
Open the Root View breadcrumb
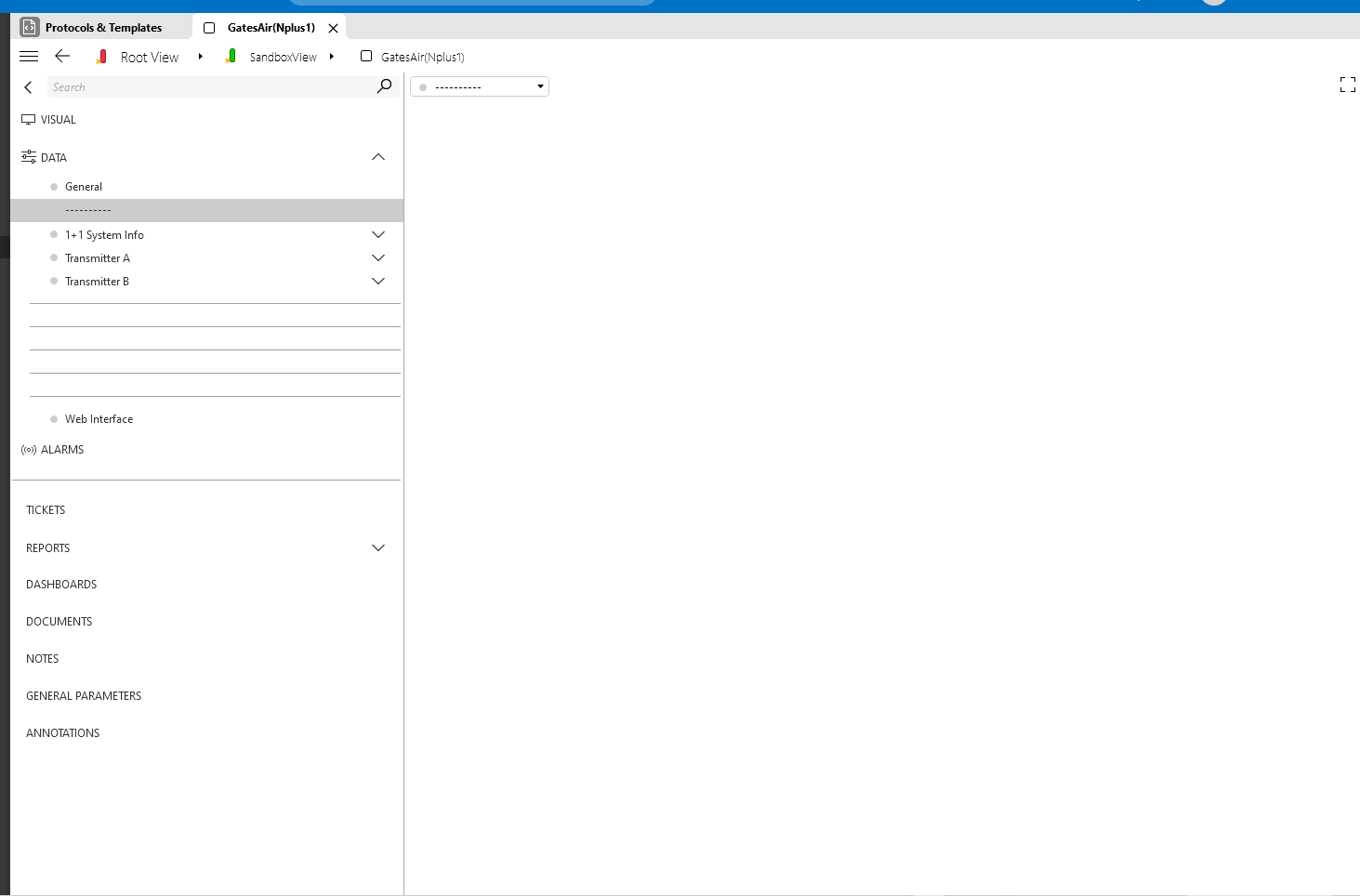(149, 58)
